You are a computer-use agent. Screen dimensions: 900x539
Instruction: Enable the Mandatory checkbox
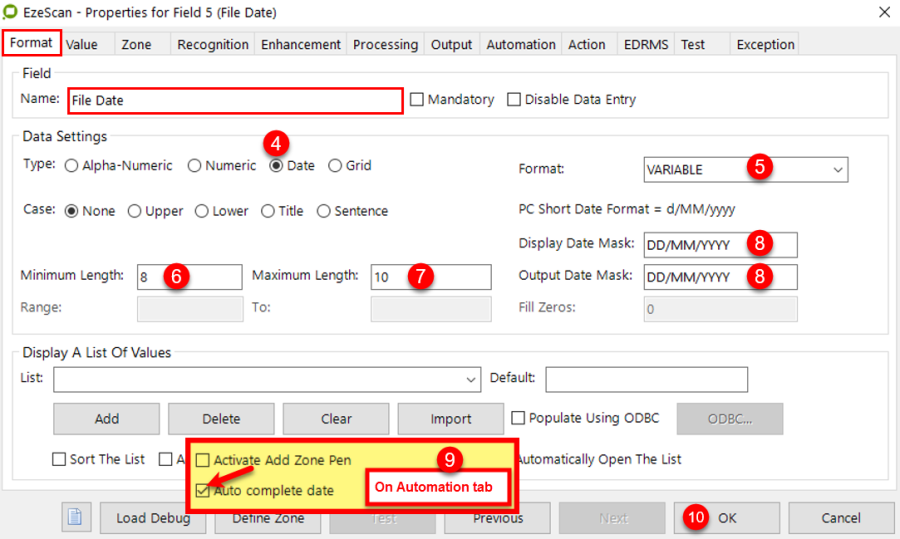[x=417, y=100]
